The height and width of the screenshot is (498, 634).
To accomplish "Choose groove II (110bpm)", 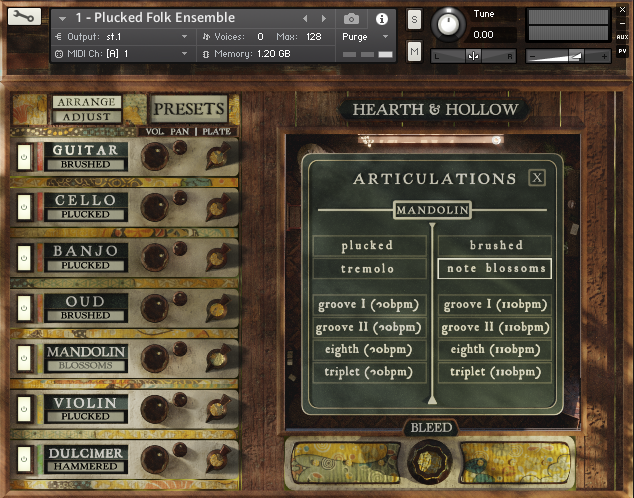I will point(495,327).
